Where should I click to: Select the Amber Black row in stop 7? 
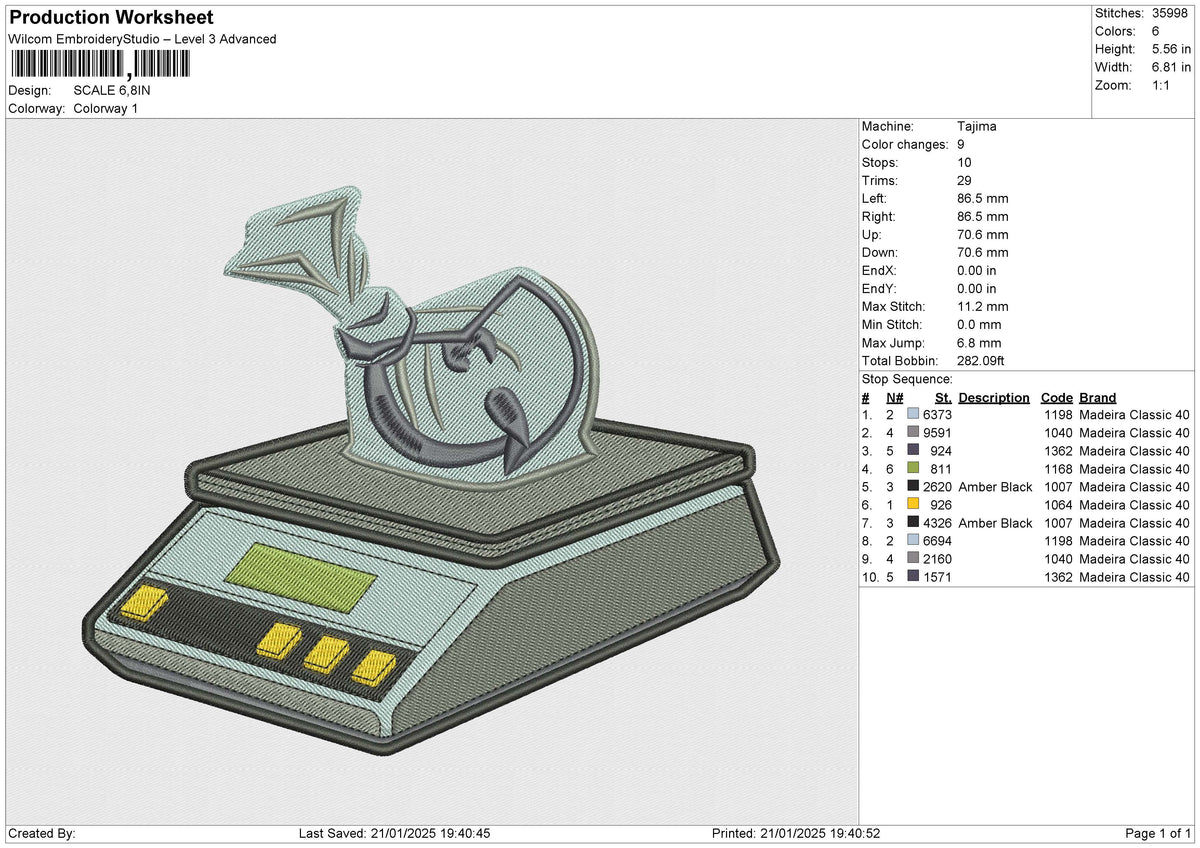click(x=1025, y=523)
